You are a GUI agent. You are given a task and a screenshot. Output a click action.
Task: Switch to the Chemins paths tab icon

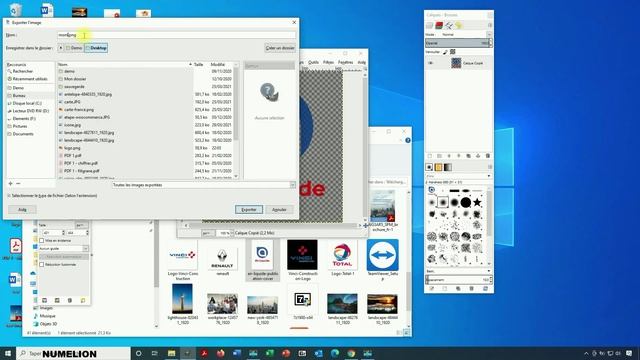[x=449, y=26]
